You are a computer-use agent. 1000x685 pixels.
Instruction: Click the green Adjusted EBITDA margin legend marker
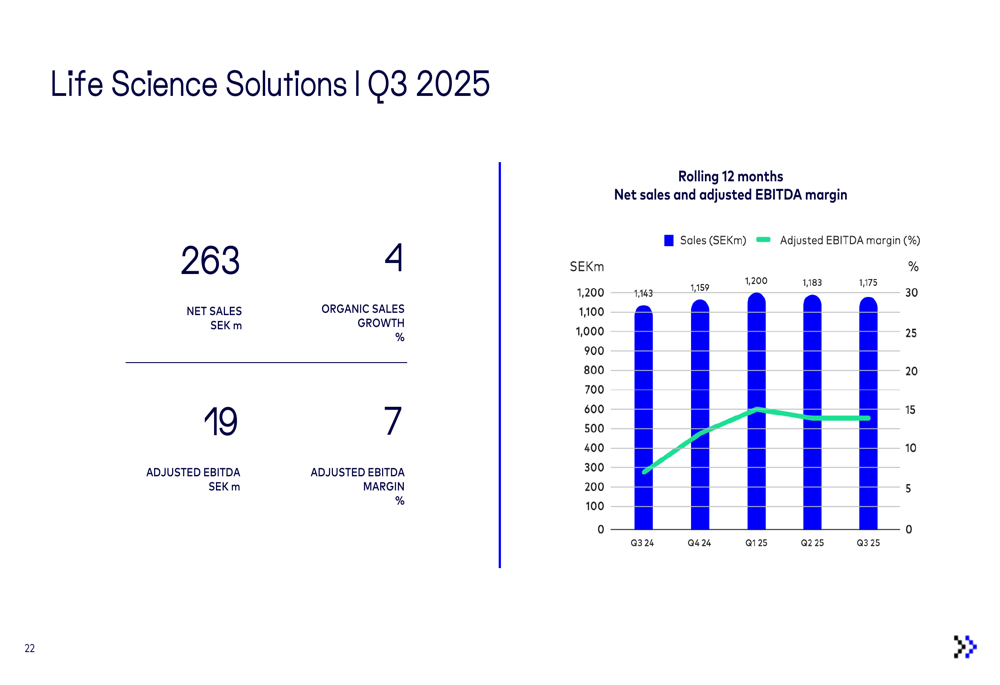coord(763,240)
